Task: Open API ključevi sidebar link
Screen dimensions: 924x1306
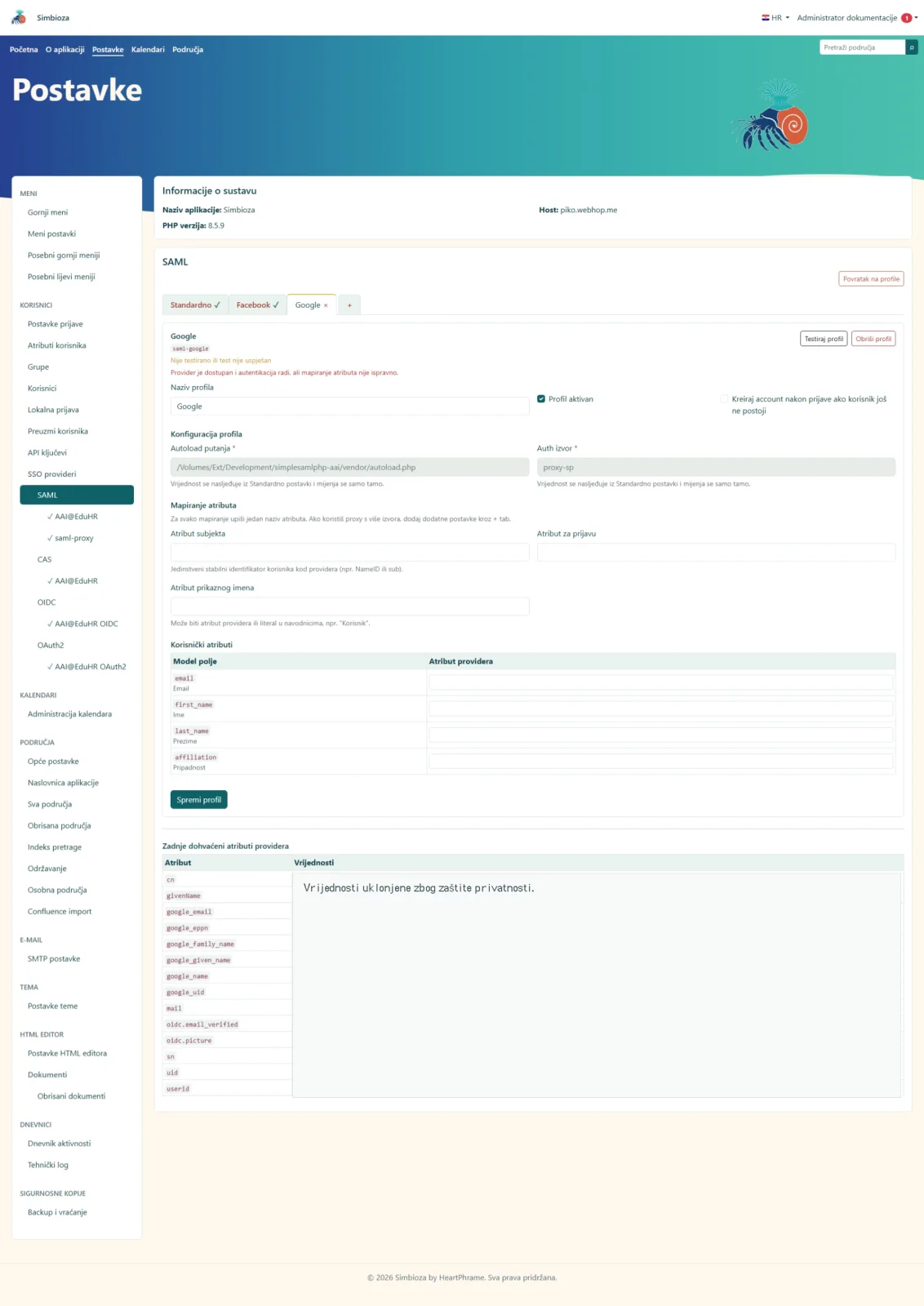Action: pyautogui.click(x=47, y=453)
